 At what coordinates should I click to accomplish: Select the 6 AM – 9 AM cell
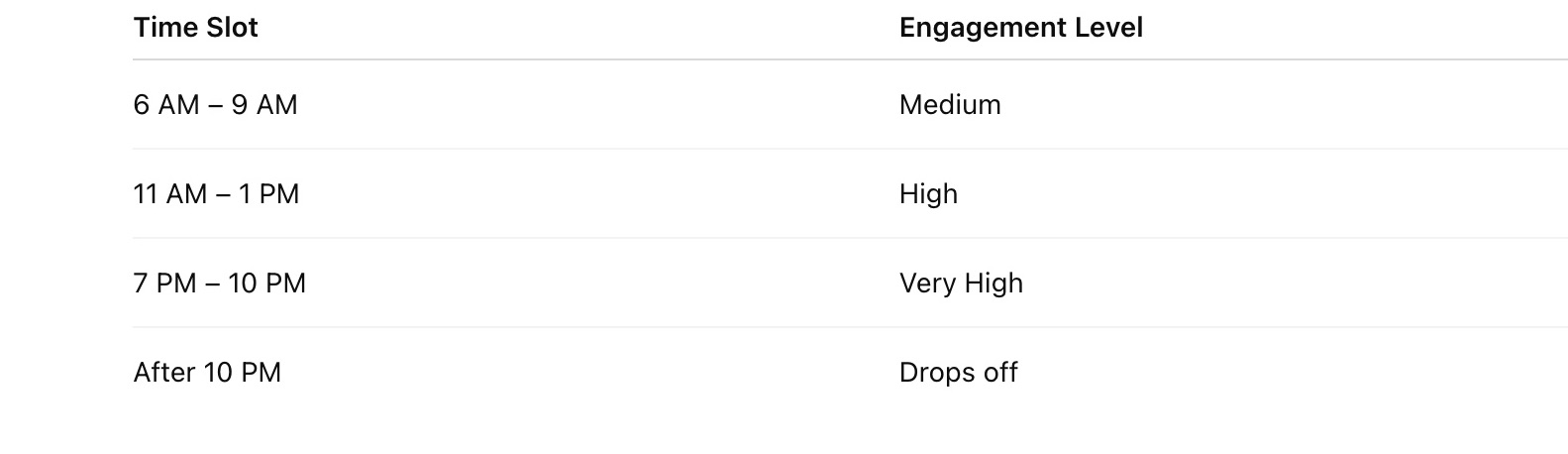215,105
